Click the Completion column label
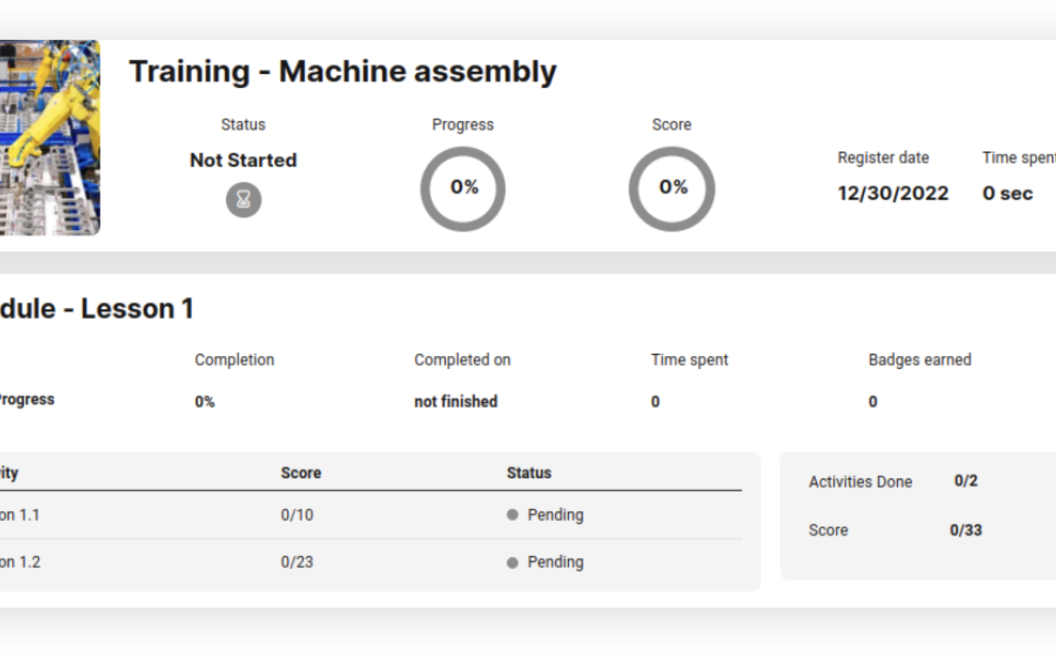Screen dimensions: 1056x657 tap(234, 360)
